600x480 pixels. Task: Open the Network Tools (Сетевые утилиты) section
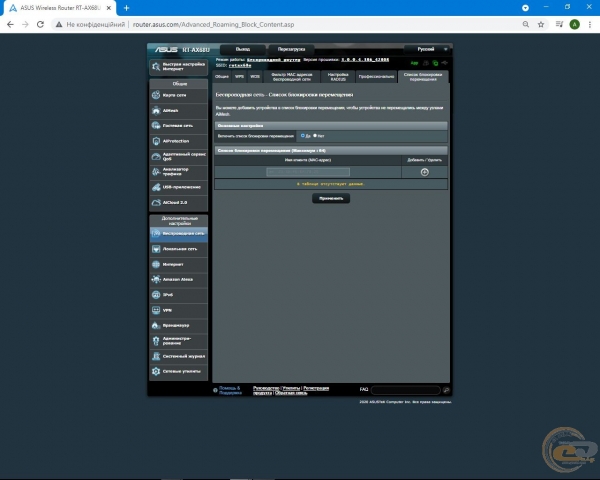pyautogui.click(x=179, y=372)
